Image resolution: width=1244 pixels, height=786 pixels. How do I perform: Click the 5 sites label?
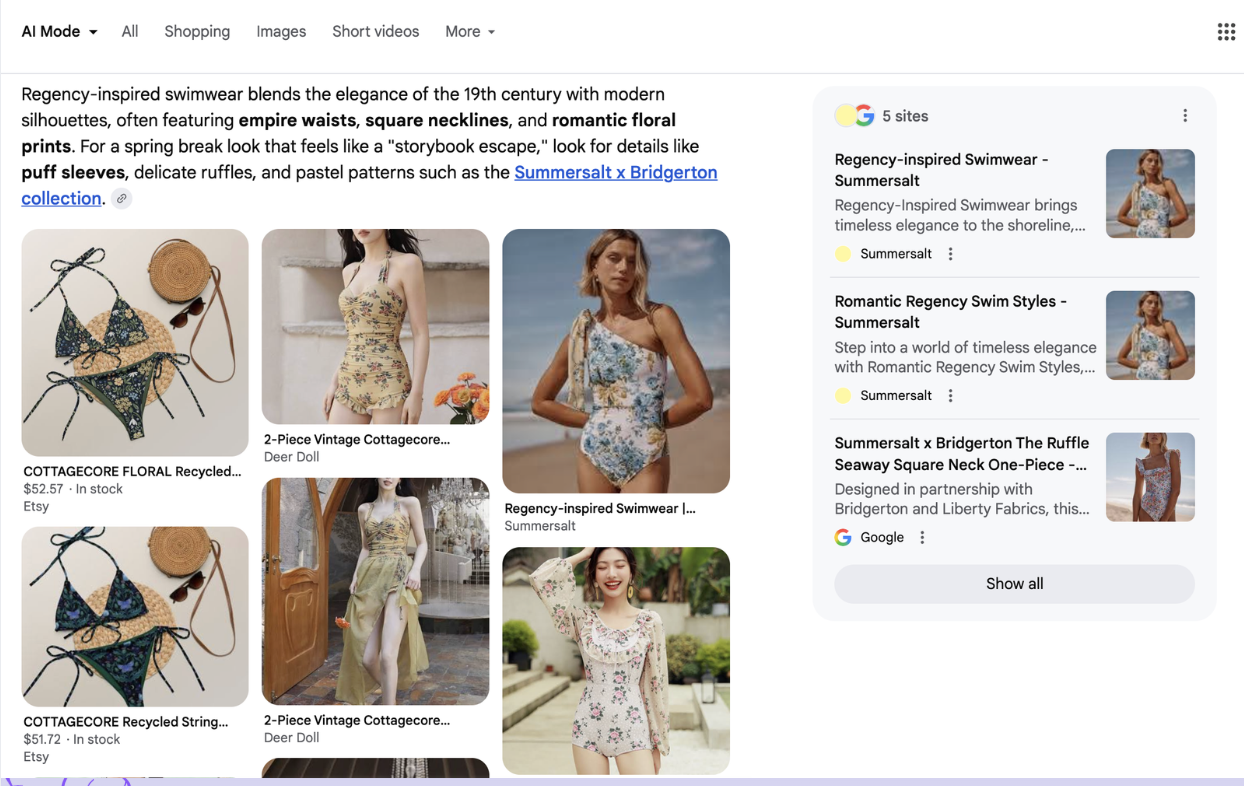(x=905, y=116)
